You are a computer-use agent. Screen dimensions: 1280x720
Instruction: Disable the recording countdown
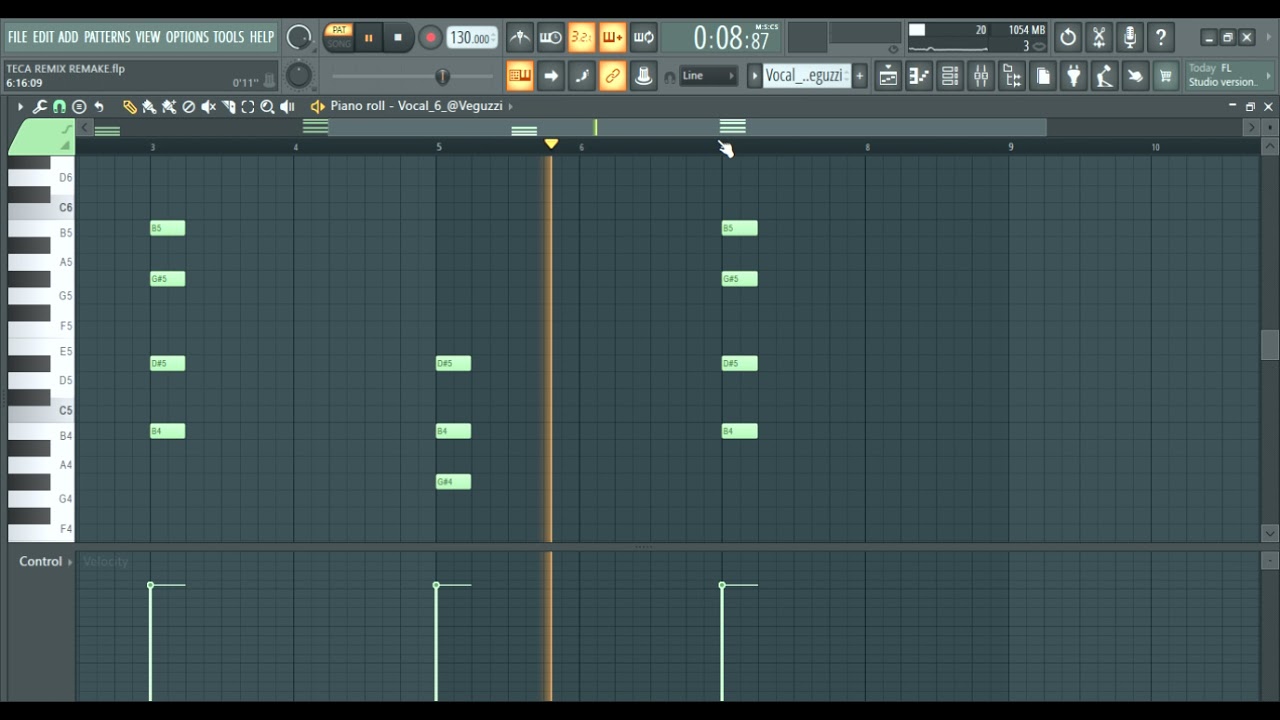pos(582,38)
